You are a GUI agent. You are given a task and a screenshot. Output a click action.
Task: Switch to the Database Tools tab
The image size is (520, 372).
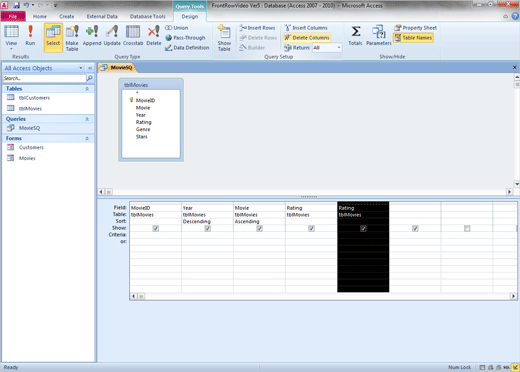click(147, 16)
